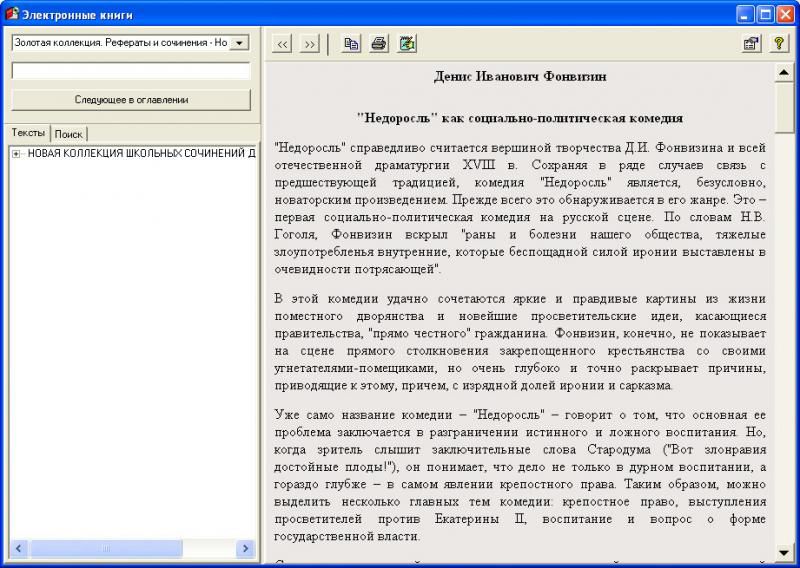800x568 pixels.
Task: Click the app icon in the title bar
Action: coord(12,14)
